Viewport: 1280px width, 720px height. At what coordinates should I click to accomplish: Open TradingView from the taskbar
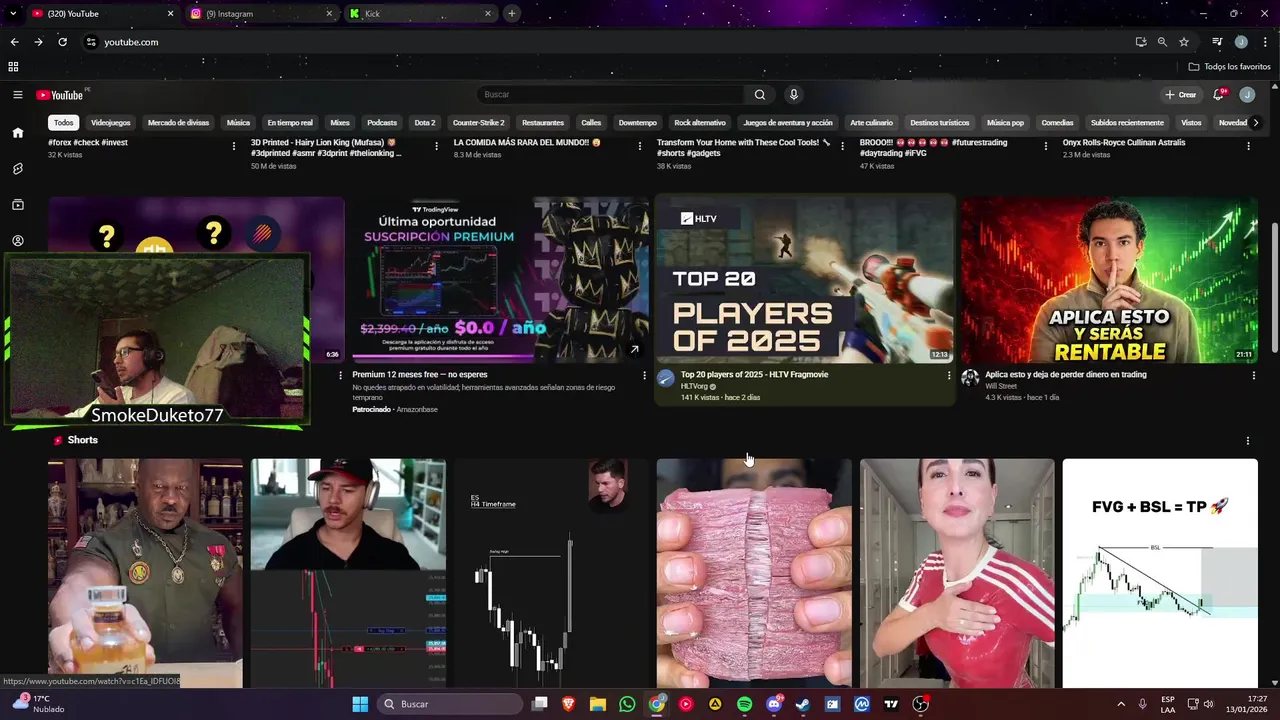click(x=891, y=704)
